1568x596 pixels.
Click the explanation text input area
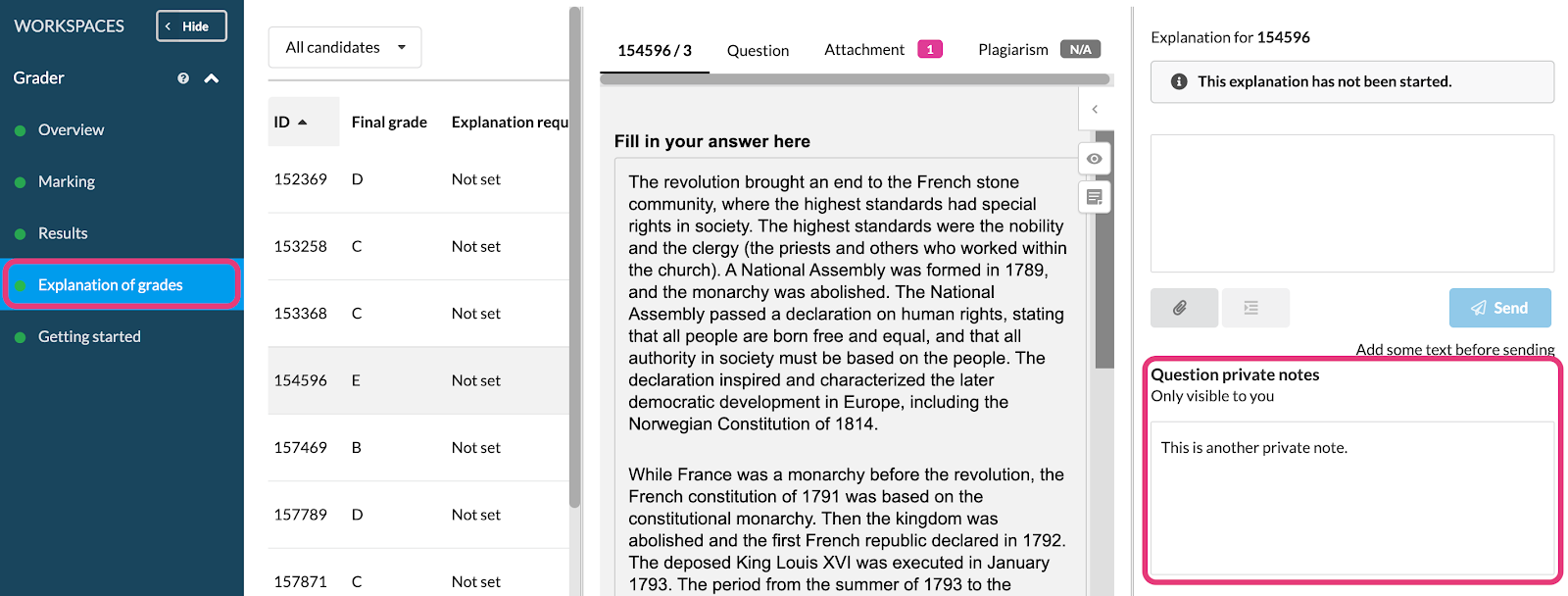pyautogui.click(x=1351, y=203)
